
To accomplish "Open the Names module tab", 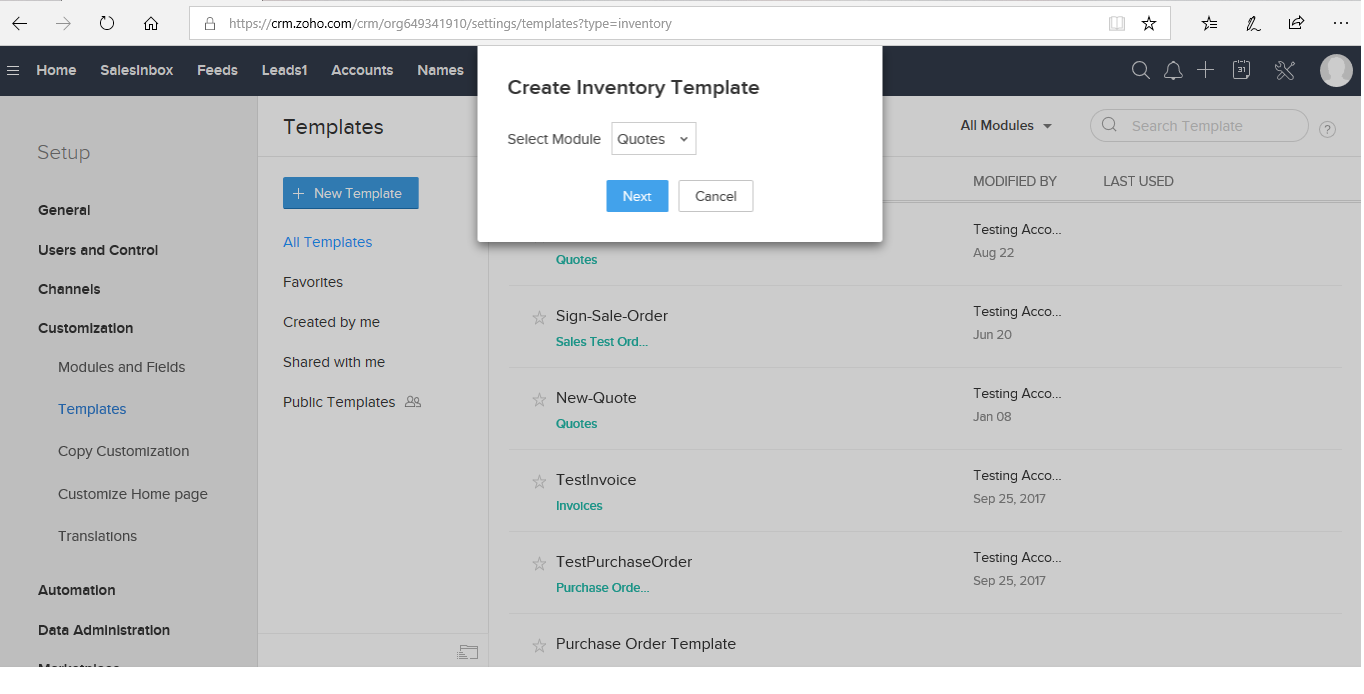I will [440, 70].
